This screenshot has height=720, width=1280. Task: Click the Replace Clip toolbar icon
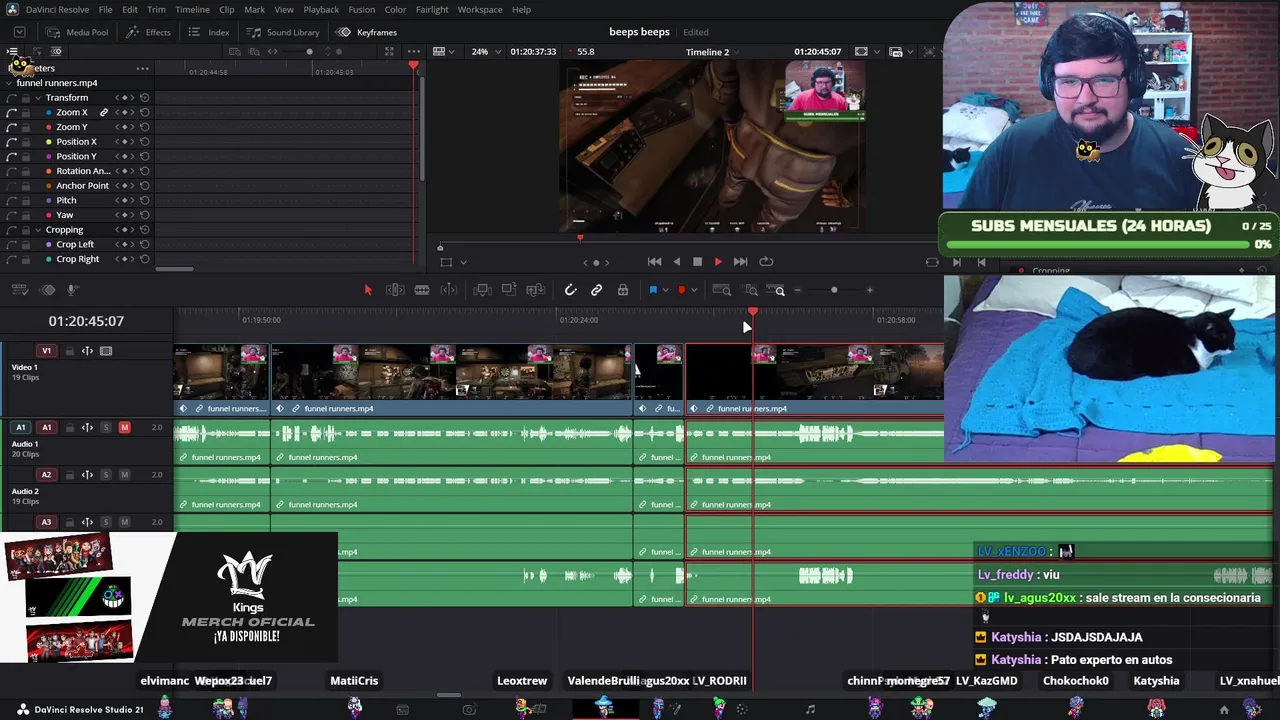(536, 290)
